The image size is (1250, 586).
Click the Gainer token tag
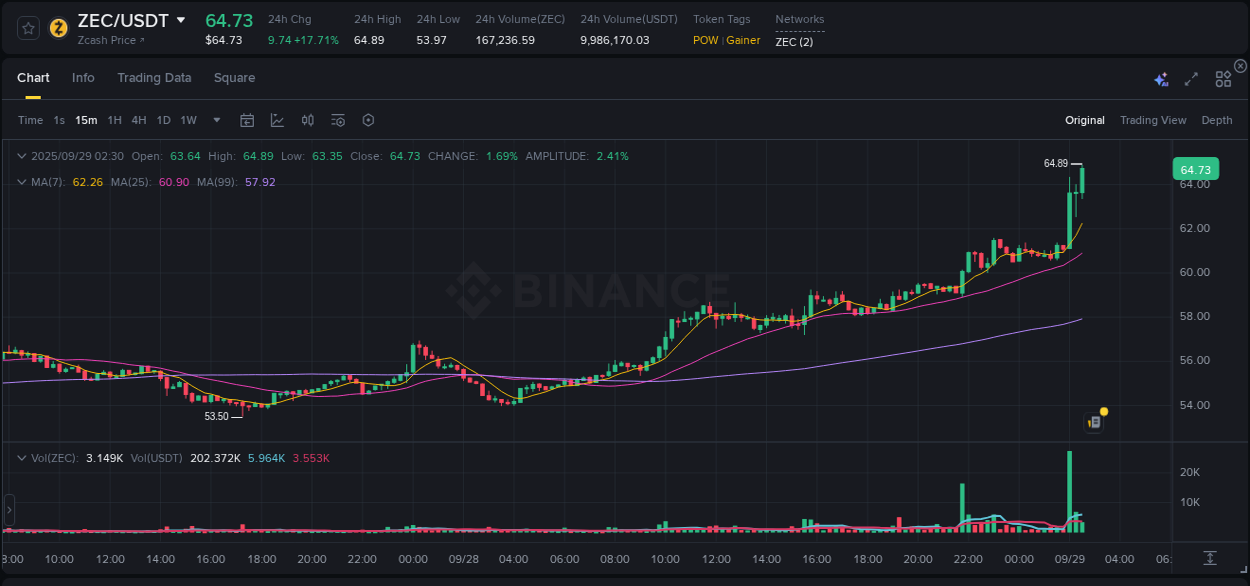pos(741,40)
